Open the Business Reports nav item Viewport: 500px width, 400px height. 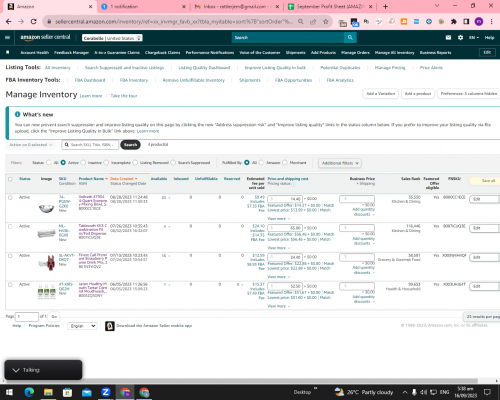pos(435,53)
